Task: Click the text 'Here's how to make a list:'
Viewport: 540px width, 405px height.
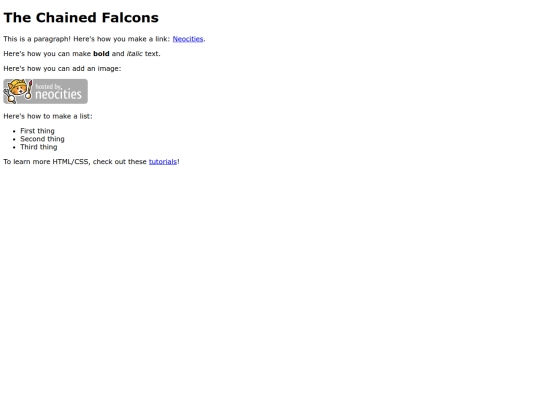Action: pyautogui.click(x=48, y=116)
